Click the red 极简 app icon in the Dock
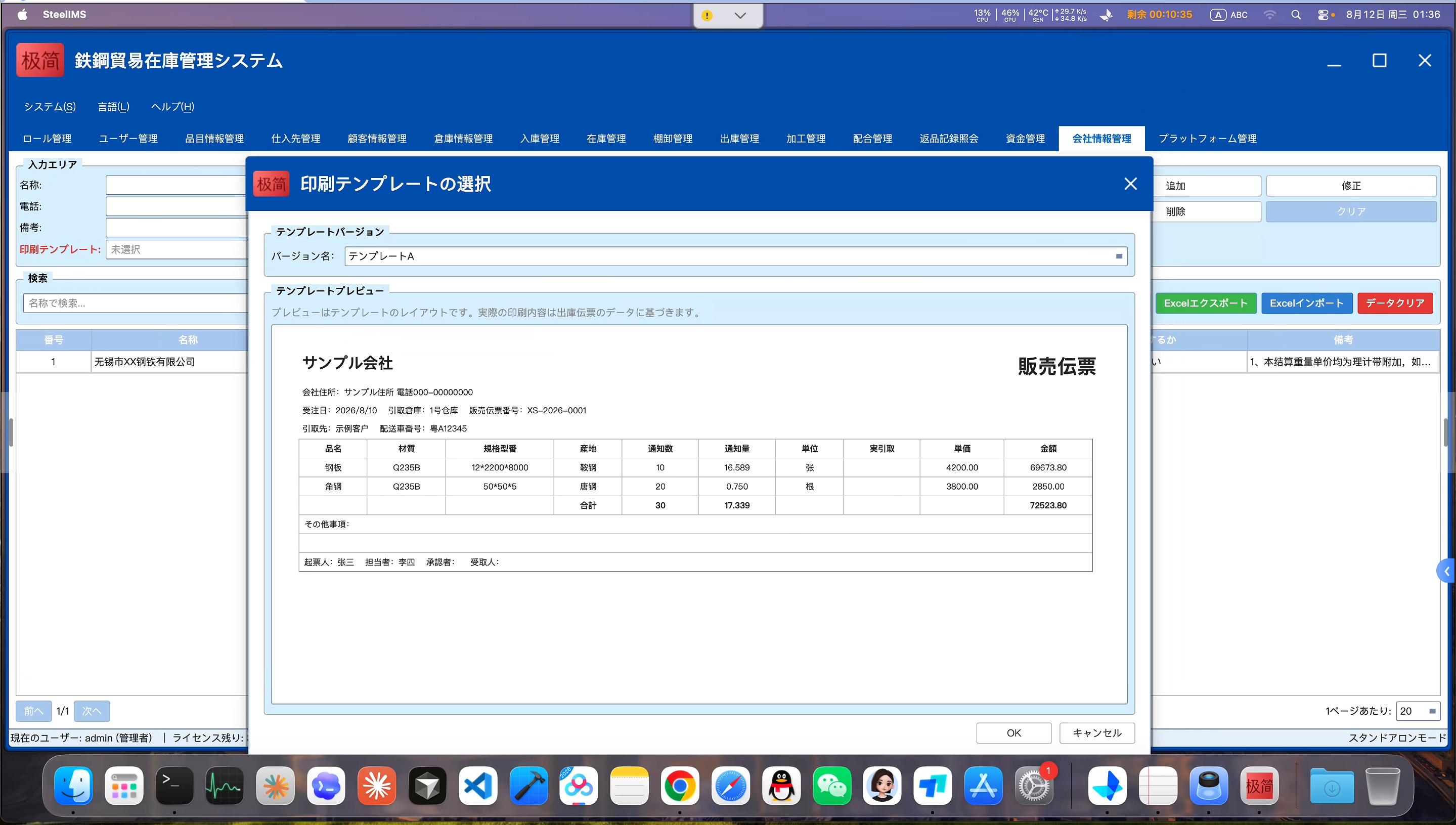 tap(1259, 786)
